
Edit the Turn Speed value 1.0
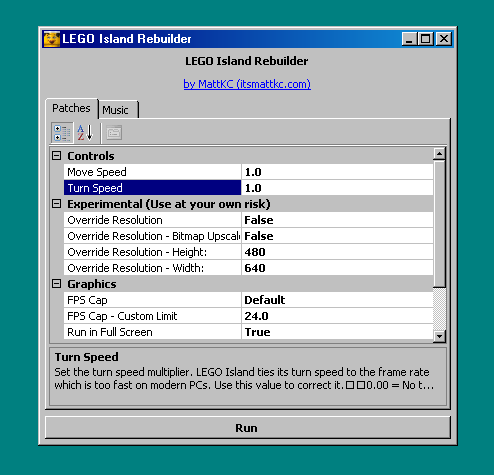point(337,188)
